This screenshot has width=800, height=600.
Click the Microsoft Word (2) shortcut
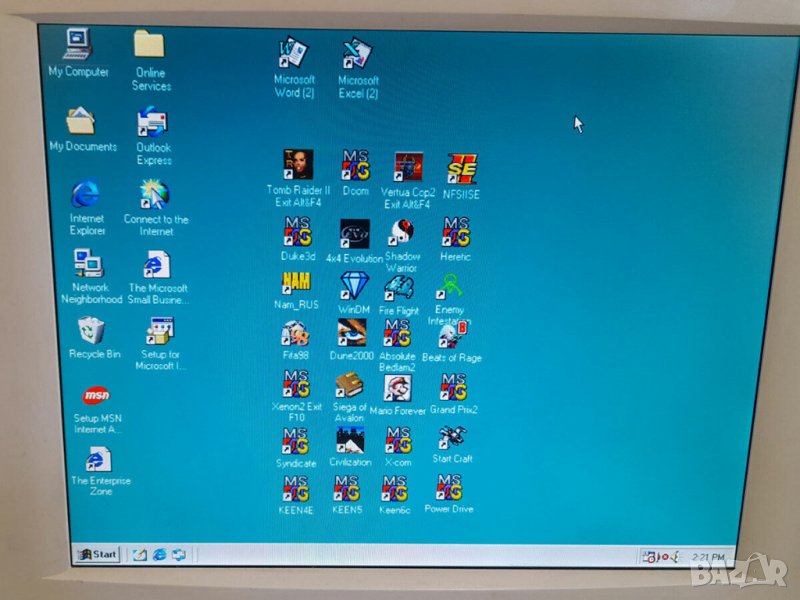(294, 55)
